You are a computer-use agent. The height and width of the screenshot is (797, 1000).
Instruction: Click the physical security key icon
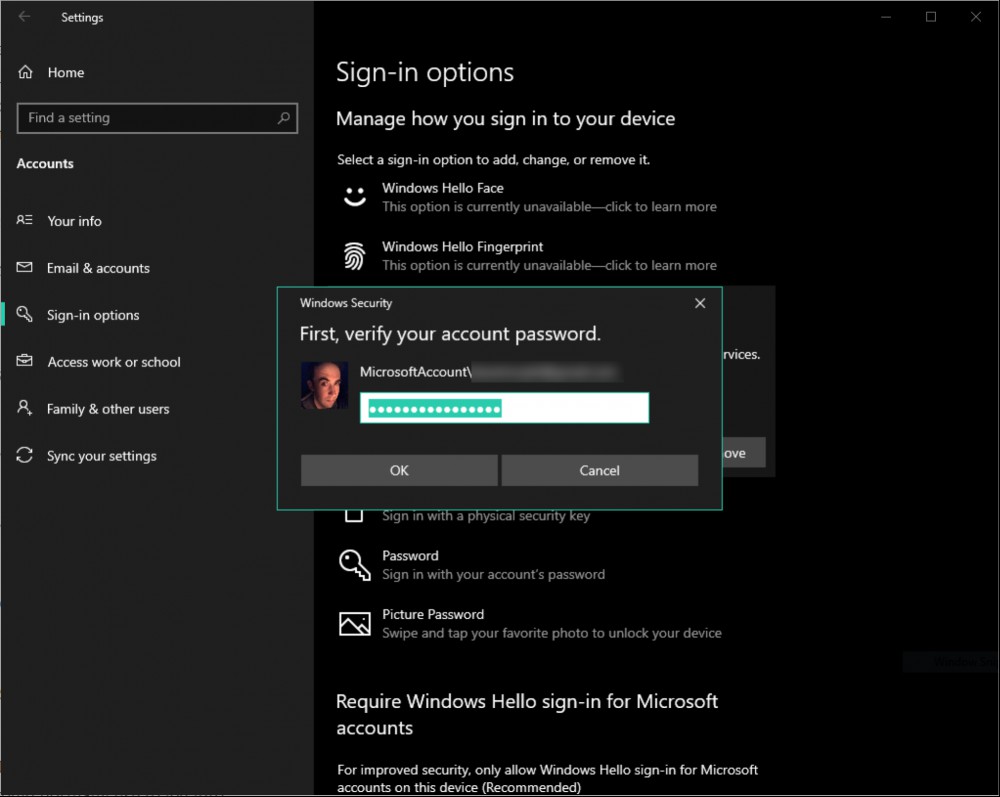[x=354, y=515]
